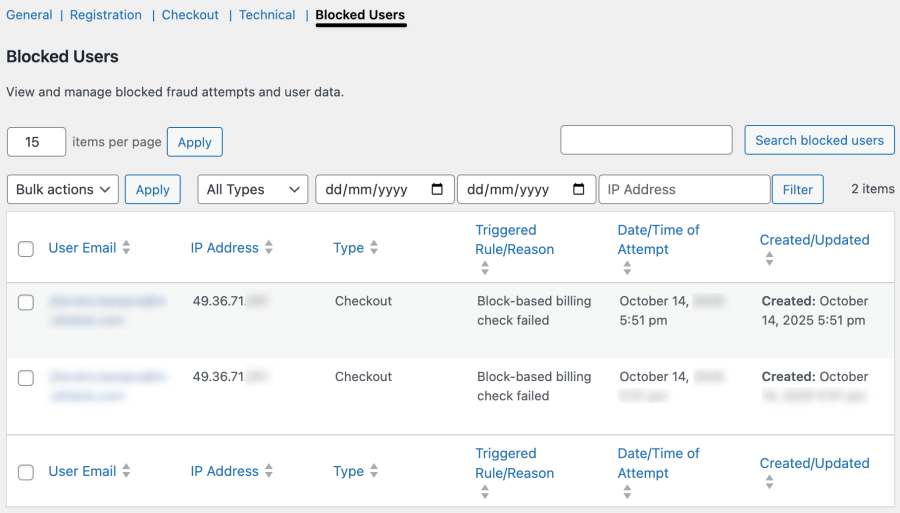900x513 pixels.
Task: Click sort arrows under top Created/Updated header
Action: (x=769, y=259)
